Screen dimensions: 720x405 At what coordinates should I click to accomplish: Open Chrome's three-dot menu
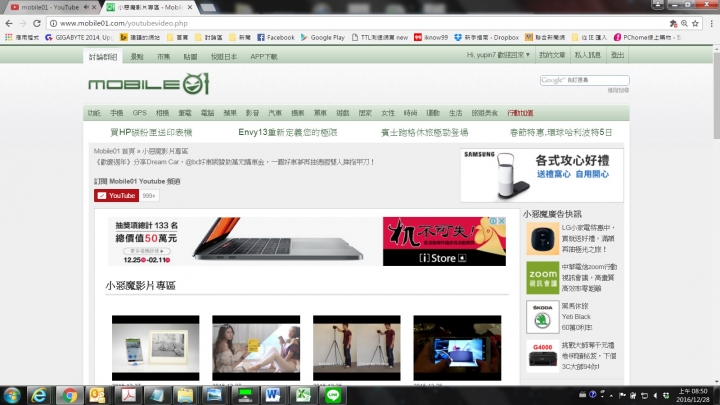(711, 23)
